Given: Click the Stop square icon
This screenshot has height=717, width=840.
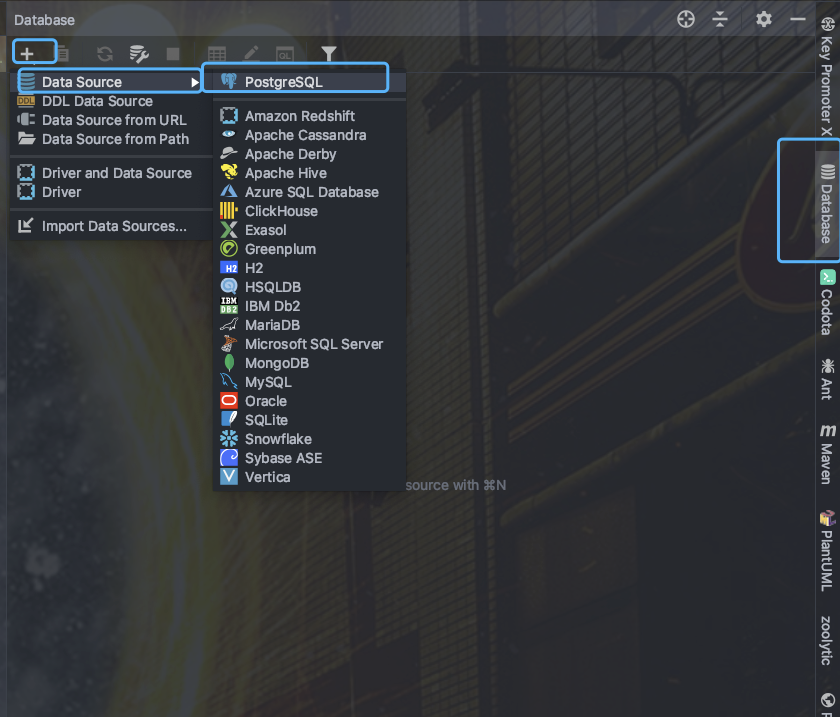Looking at the screenshot, I should [173, 54].
